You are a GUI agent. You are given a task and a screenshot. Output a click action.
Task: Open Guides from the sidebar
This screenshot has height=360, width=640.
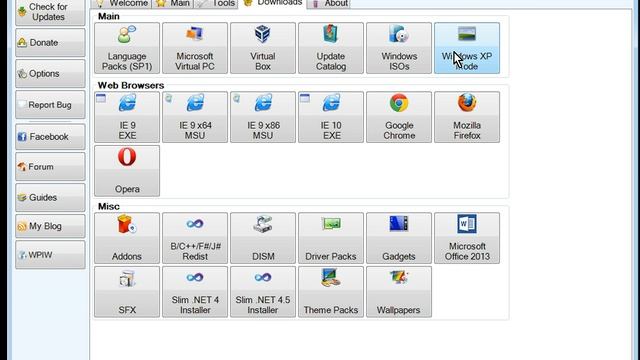(50, 198)
